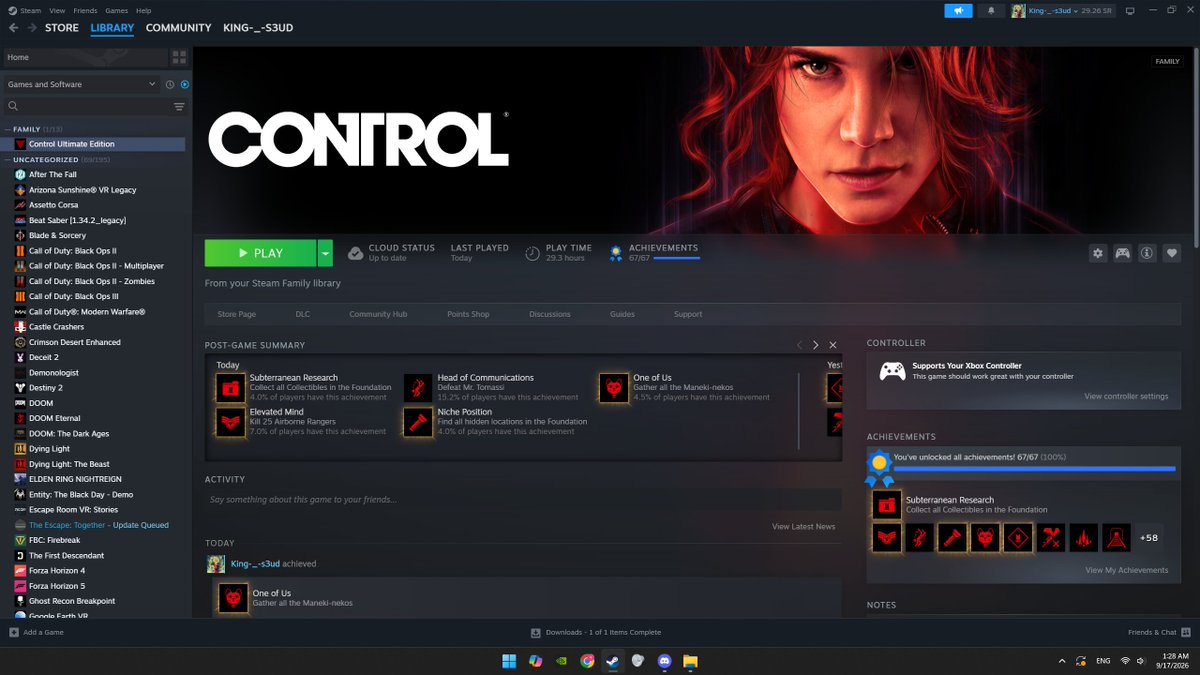Go back with the navigation back arrow
This screenshot has width=1200, height=675.
click(14, 28)
